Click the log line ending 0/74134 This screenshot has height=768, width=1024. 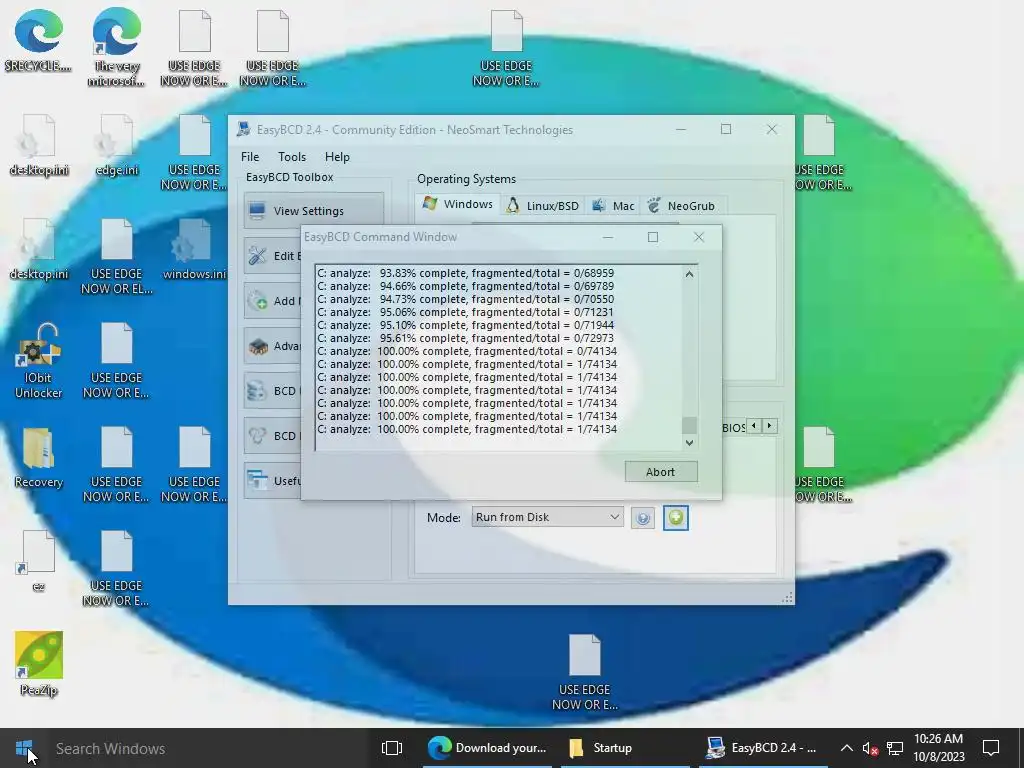(466, 351)
